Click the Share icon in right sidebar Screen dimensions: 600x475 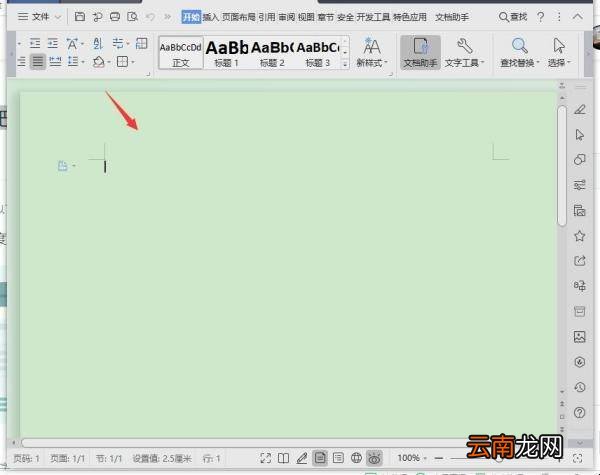click(580, 261)
